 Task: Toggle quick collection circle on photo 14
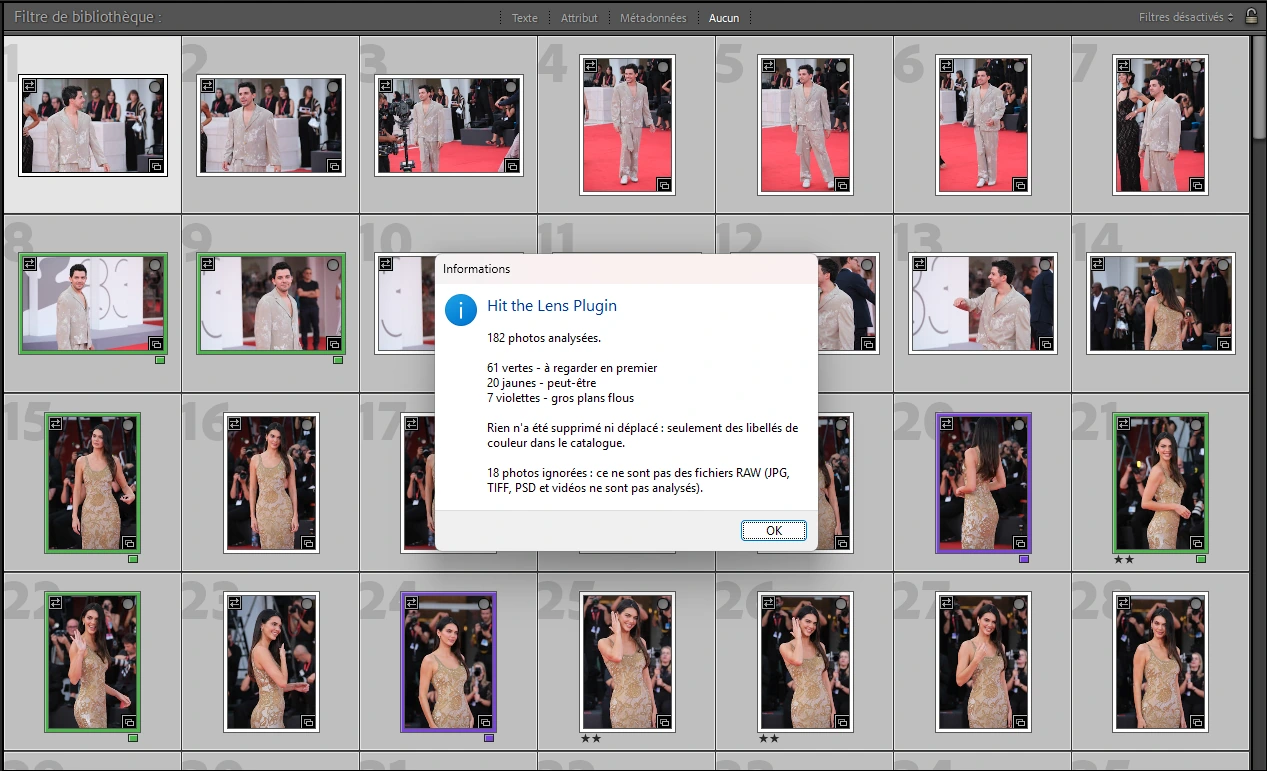point(1223,265)
